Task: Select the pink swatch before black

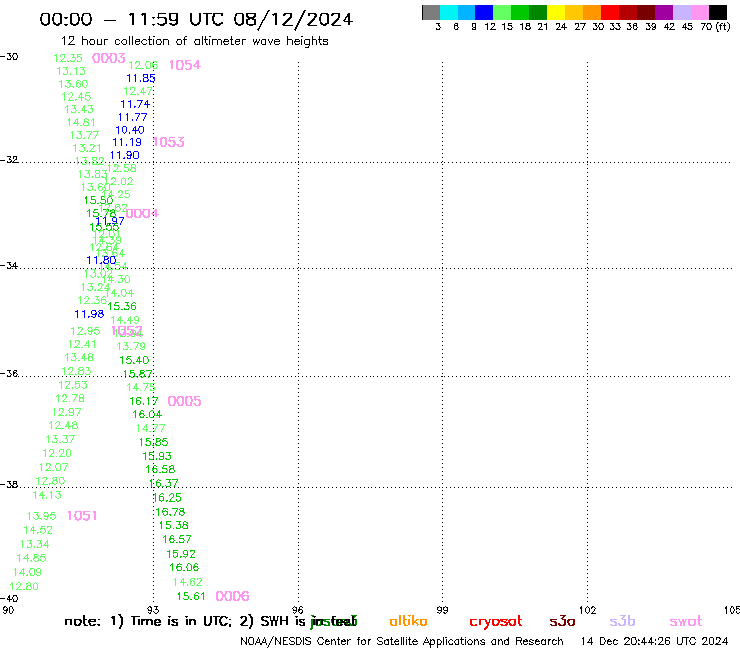Action: (x=699, y=12)
